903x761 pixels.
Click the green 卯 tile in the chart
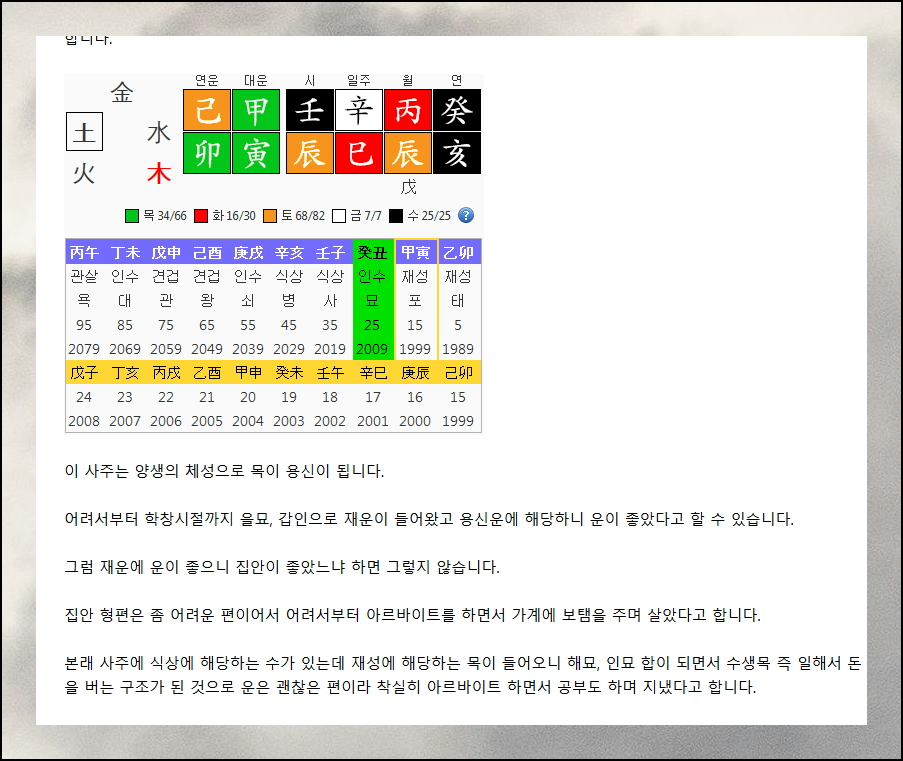pyautogui.click(x=207, y=153)
